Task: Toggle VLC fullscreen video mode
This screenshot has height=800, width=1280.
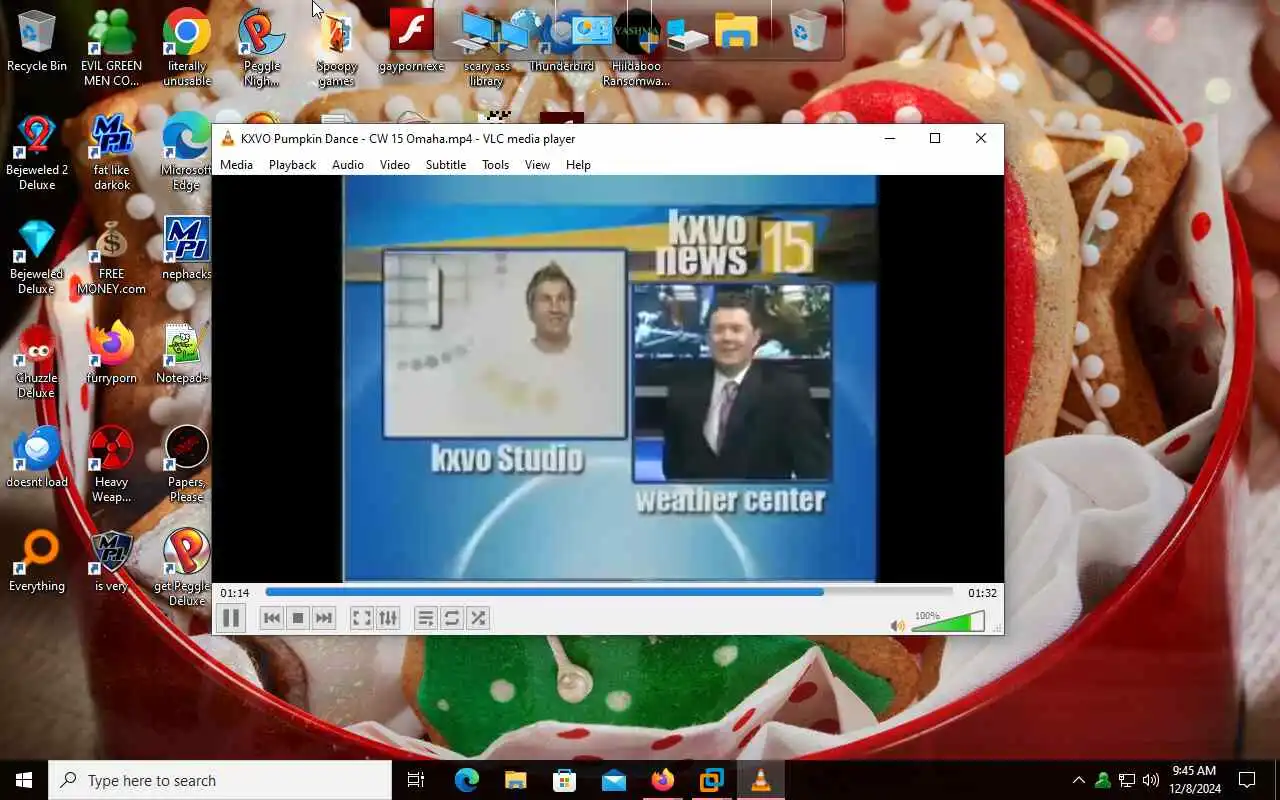Action: (x=362, y=619)
